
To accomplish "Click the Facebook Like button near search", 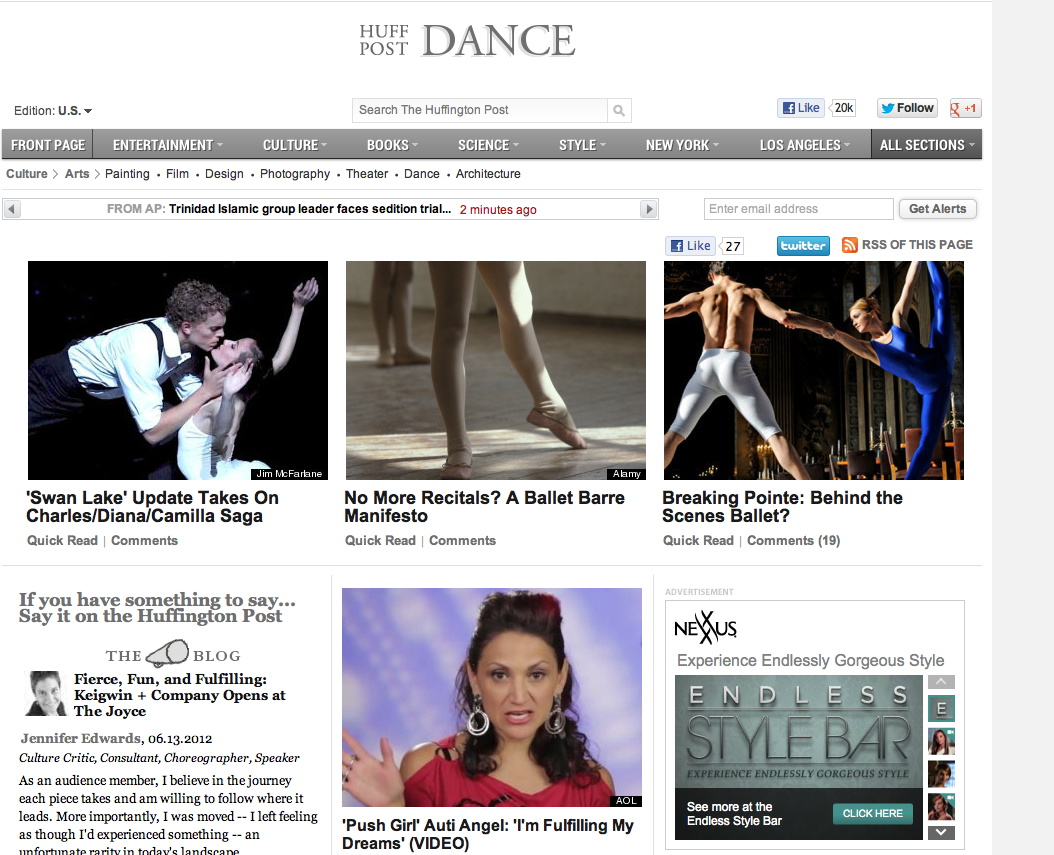I will point(801,108).
